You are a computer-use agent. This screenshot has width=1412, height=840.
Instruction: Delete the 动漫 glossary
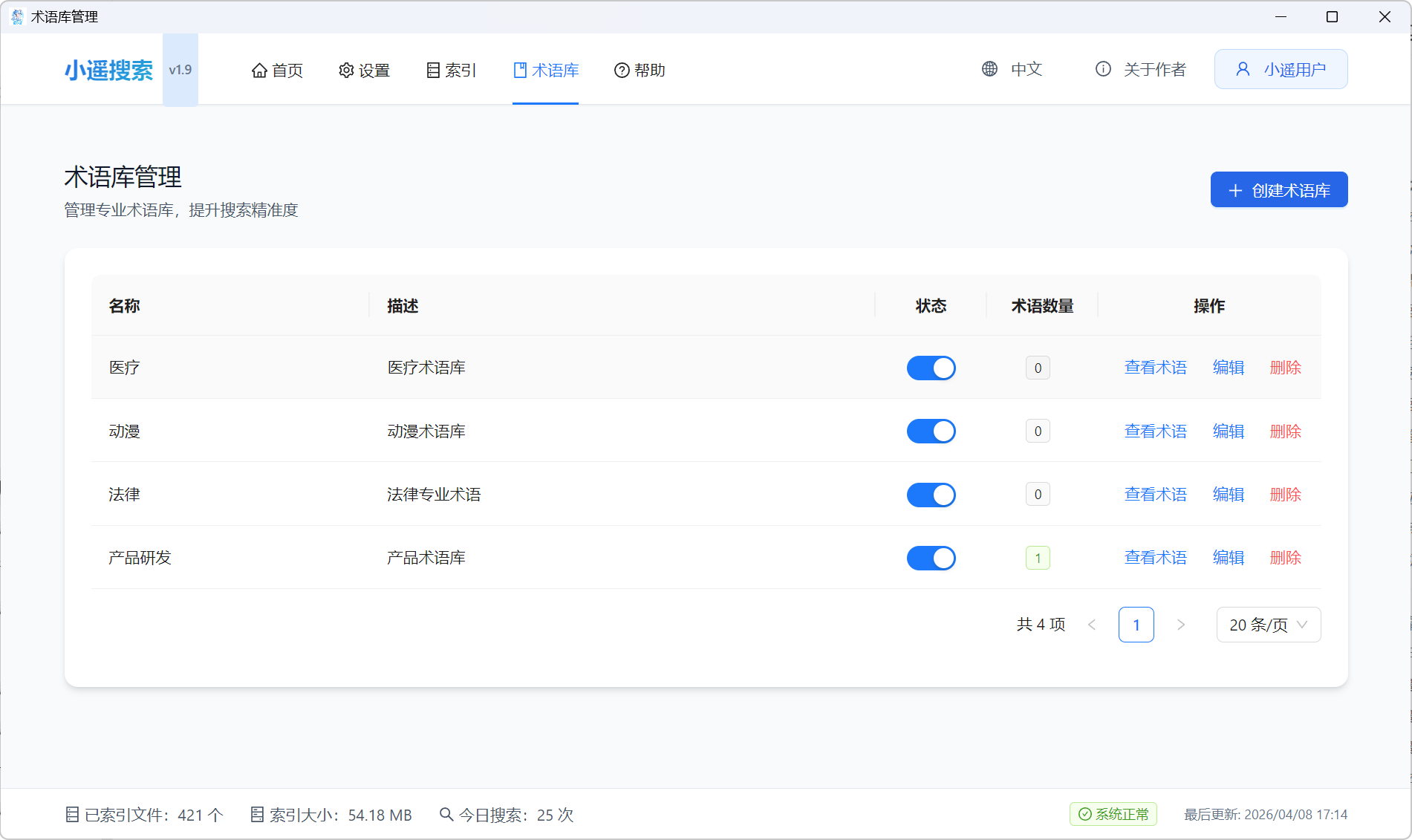point(1285,432)
